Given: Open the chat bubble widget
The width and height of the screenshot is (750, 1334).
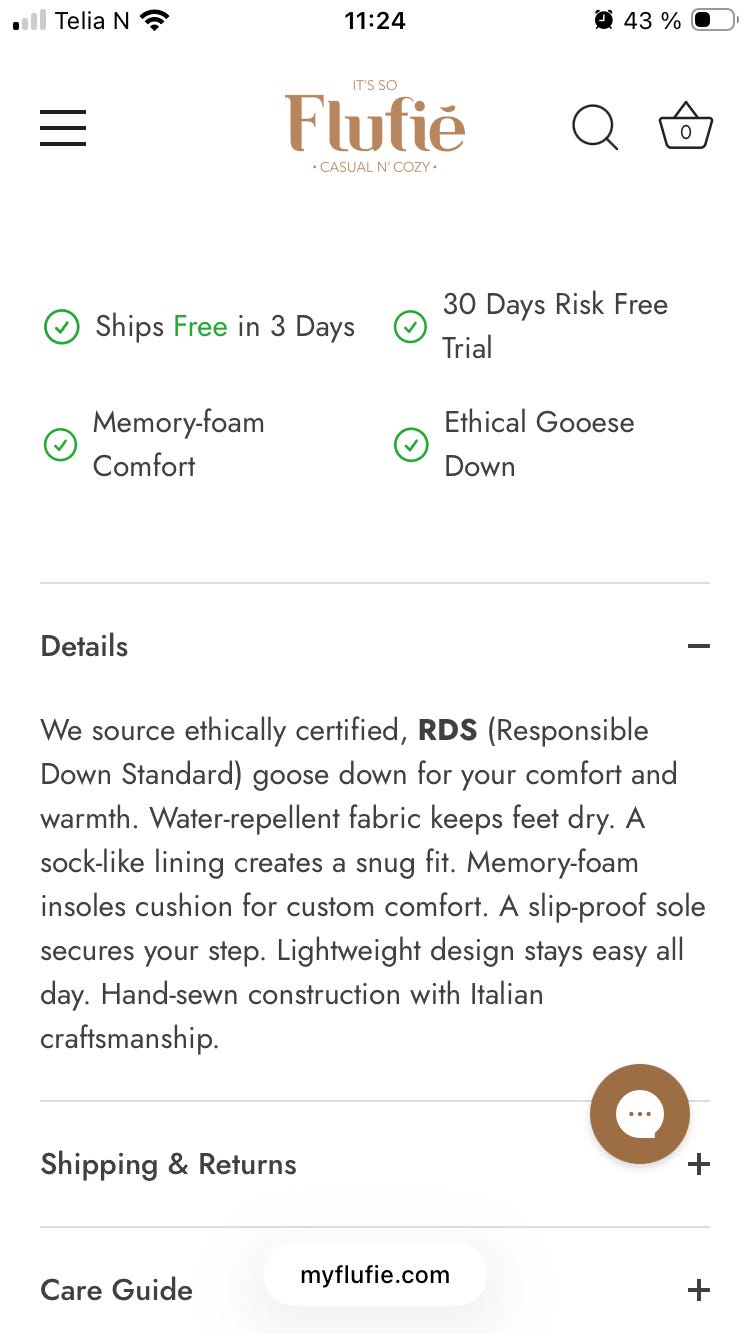Looking at the screenshot, I should (640, 1114).
